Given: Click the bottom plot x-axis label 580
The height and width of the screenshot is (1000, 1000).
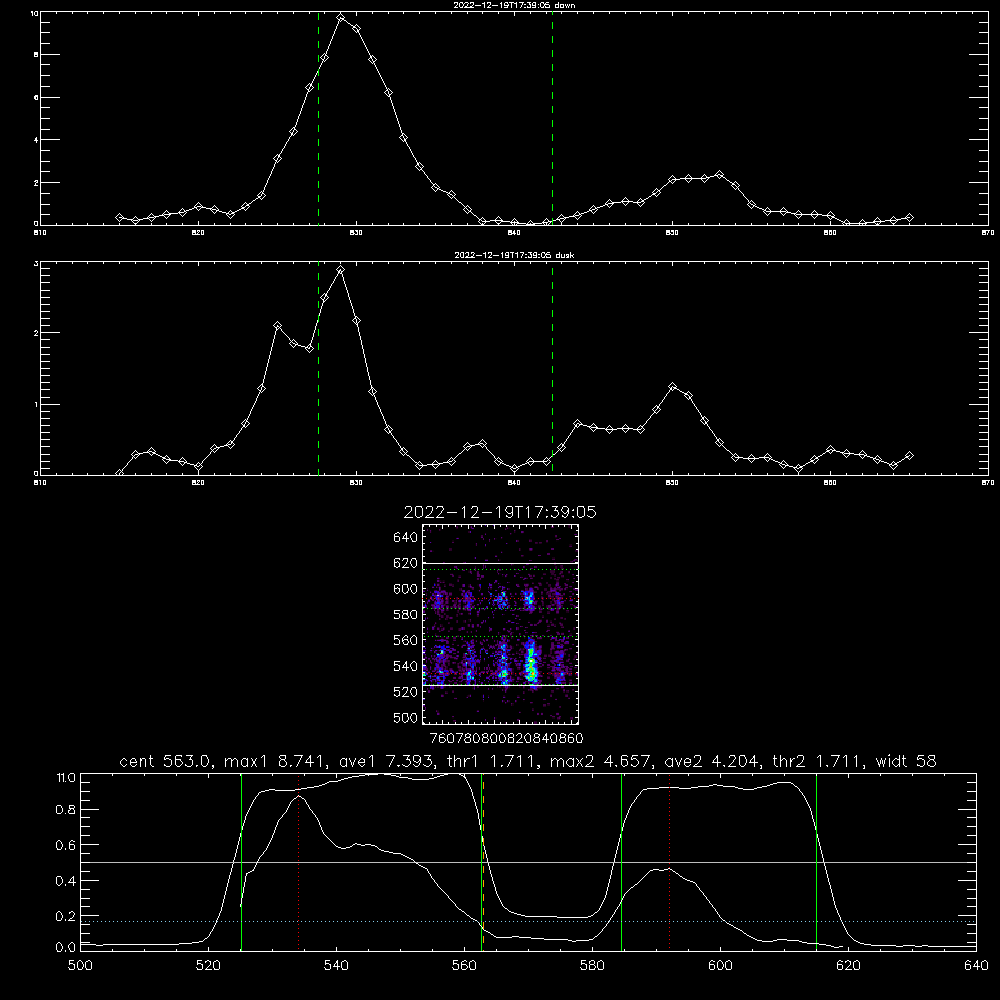Looking at the screenshot, I should [x=592, y=966].
